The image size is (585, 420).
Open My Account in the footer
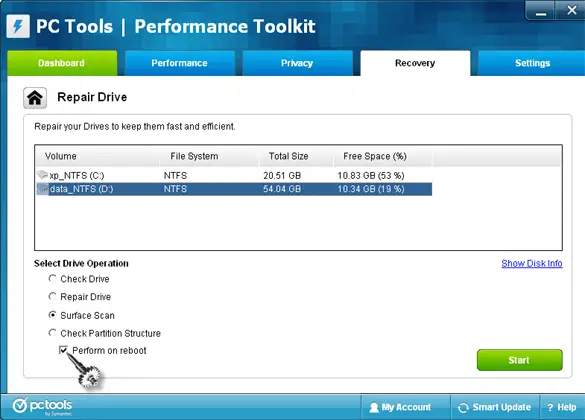click(406, 407)
